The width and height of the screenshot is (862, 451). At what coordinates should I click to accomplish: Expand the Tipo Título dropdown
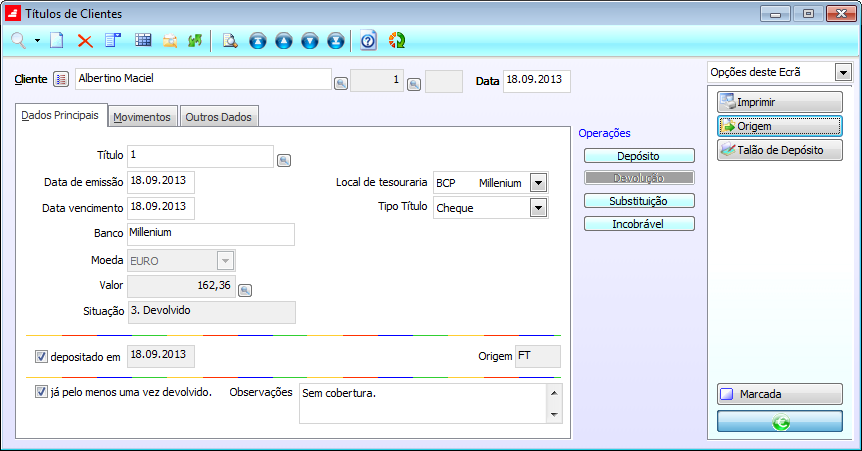(538, 208)
